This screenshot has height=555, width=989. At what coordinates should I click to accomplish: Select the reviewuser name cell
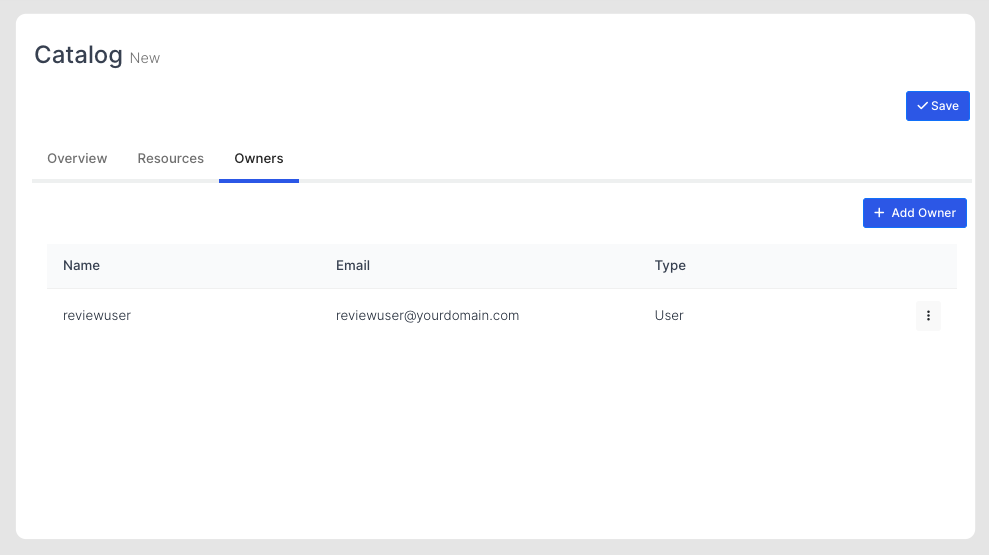[97, 315]
